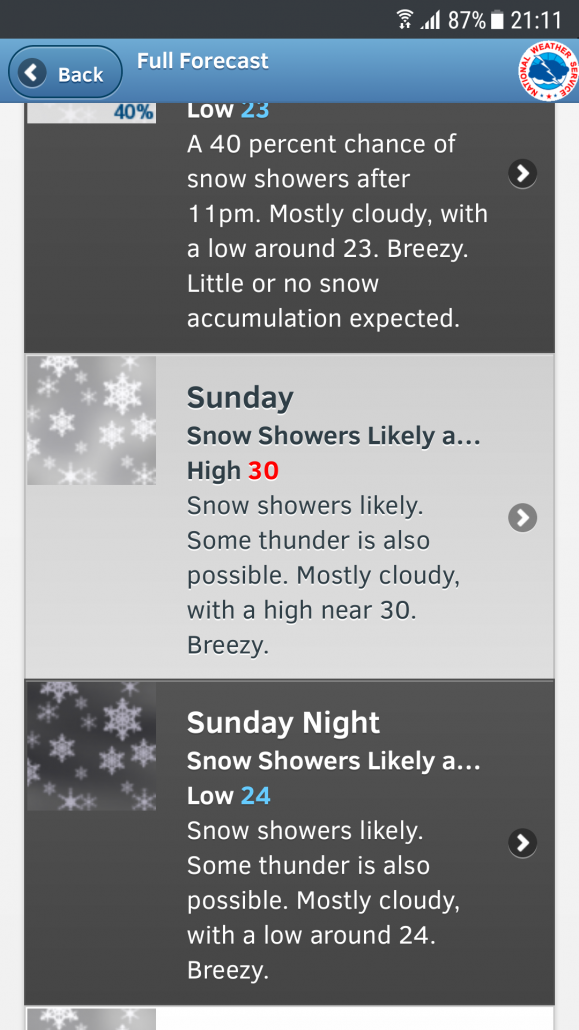Tap the Low 23 temperature
The height and width of the screenshot is (1030, 579).
[x=228, y=110]
